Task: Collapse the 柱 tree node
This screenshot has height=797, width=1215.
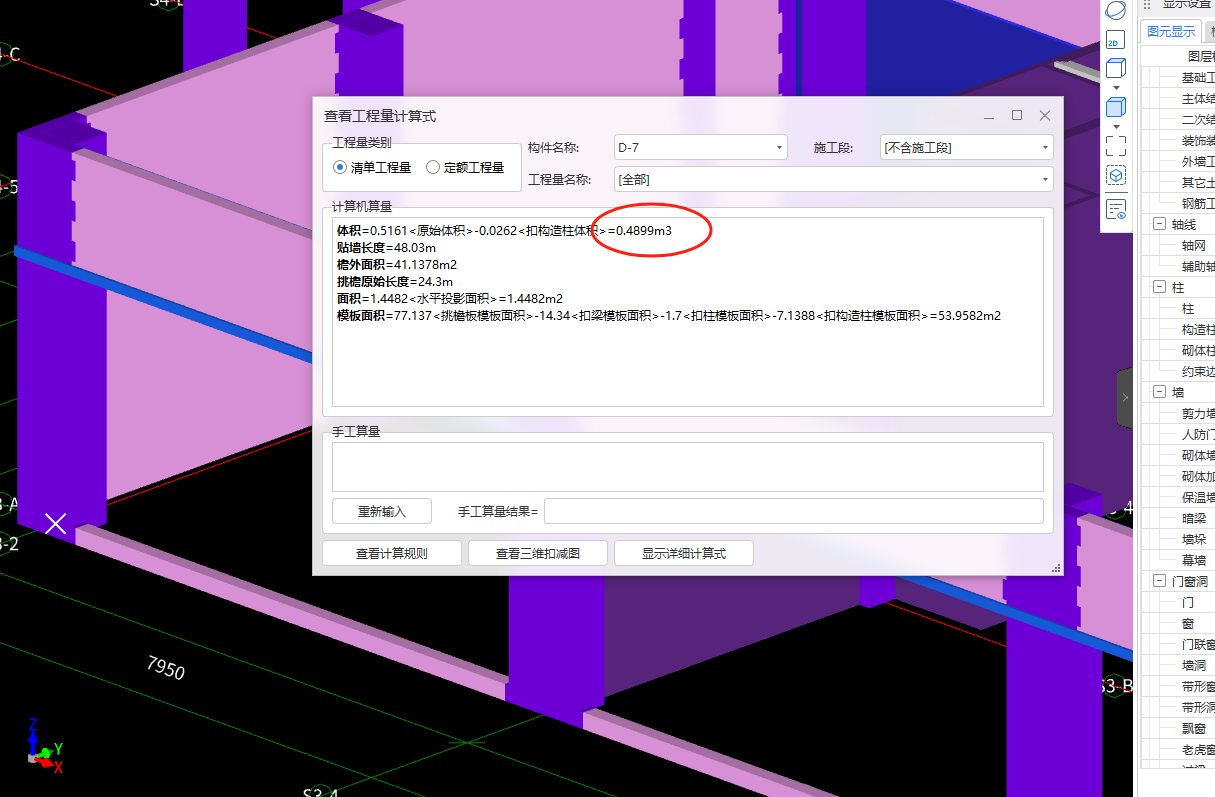Action: point(1159,288)
